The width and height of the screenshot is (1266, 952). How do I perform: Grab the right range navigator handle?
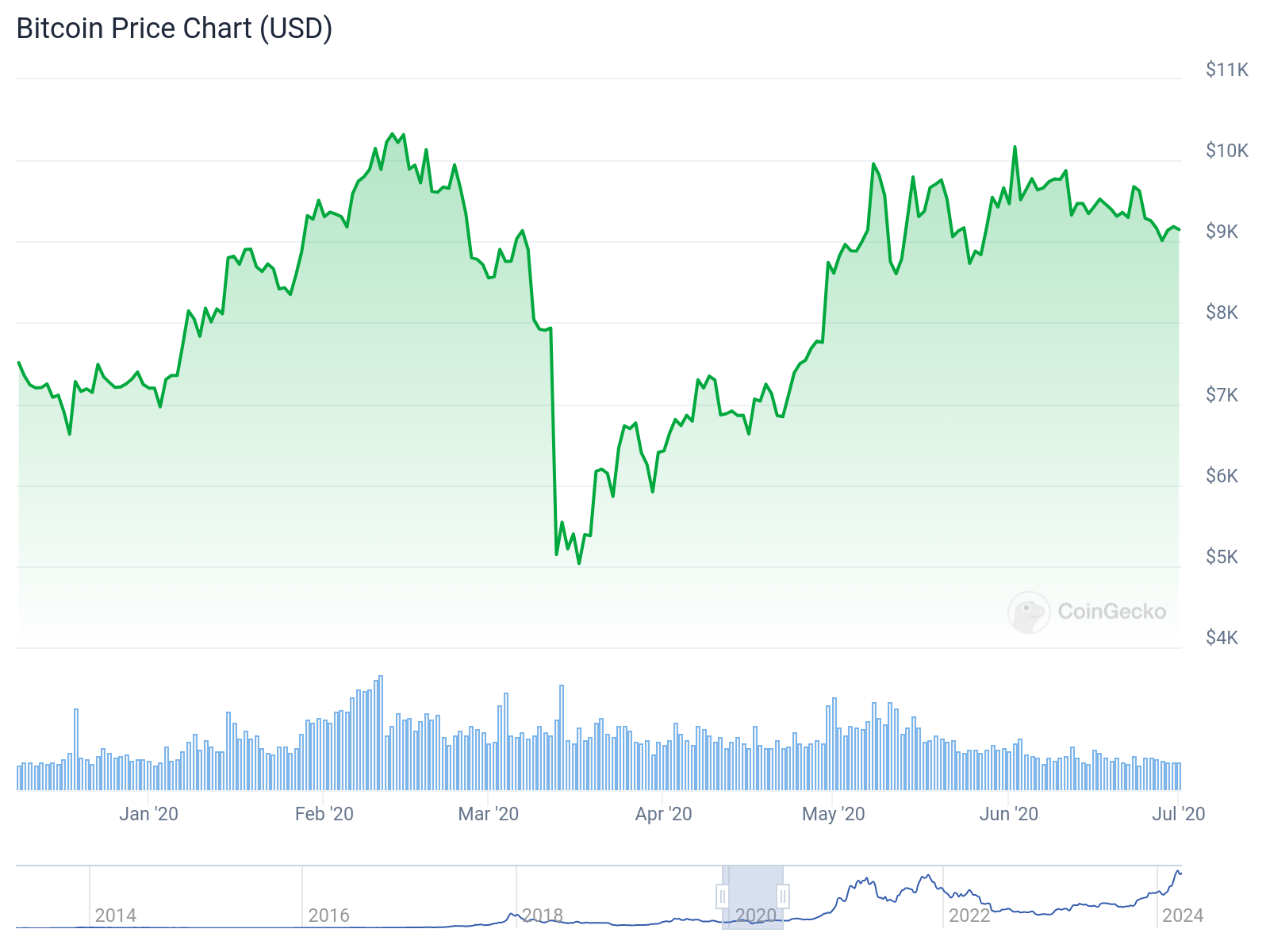tap(783, 896)
